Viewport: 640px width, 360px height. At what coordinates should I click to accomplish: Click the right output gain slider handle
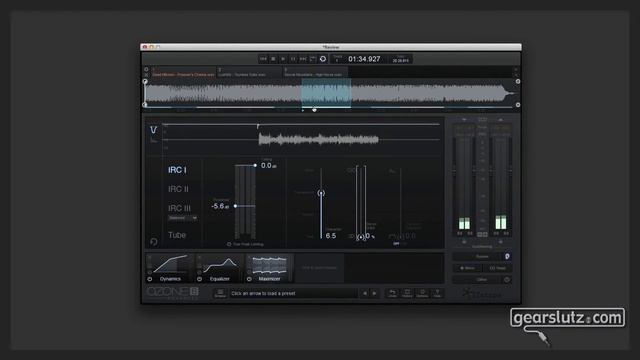[x=510, y=171]
